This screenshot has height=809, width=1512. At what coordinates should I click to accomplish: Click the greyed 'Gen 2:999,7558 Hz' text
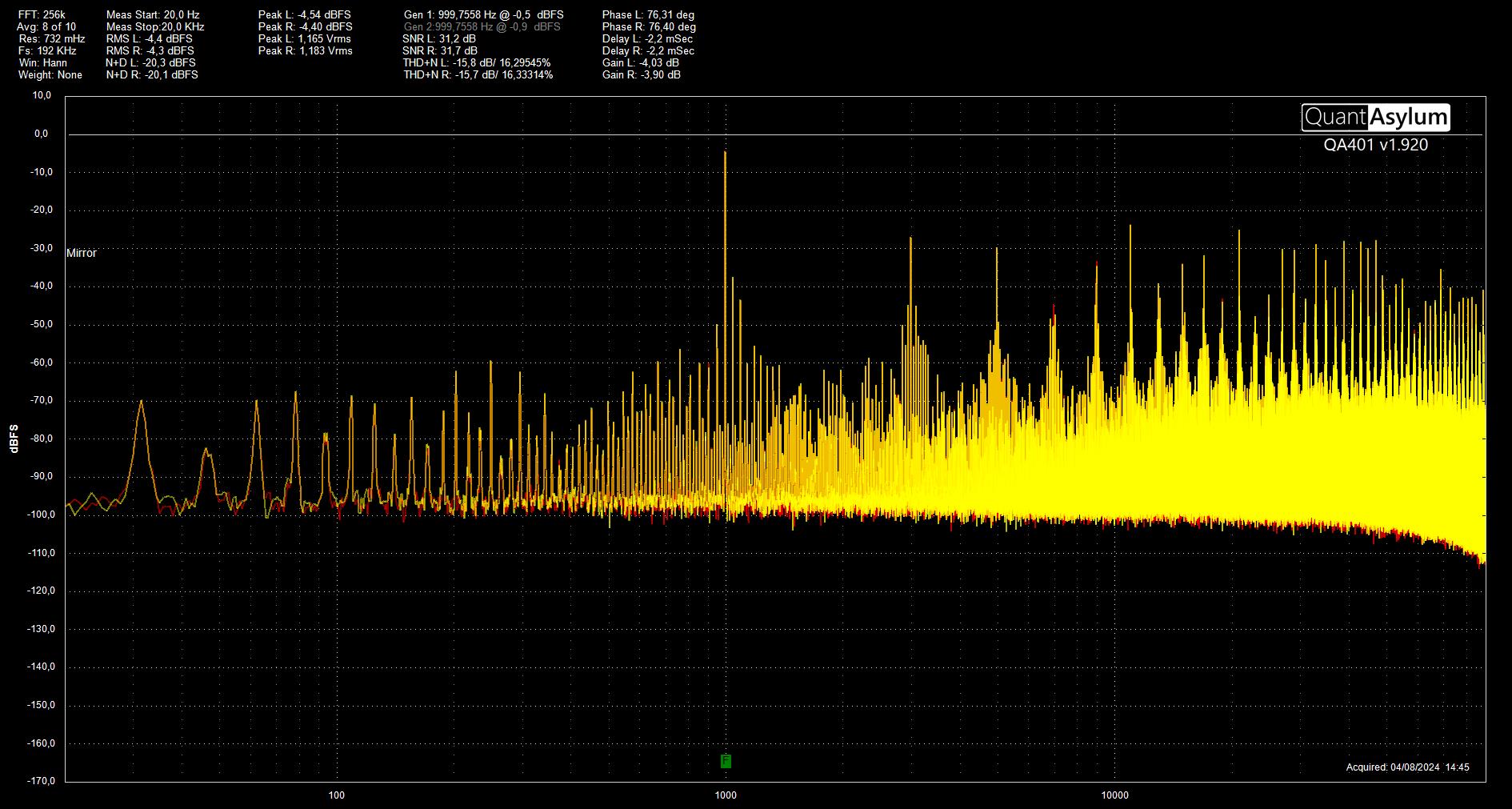point(482,26)
